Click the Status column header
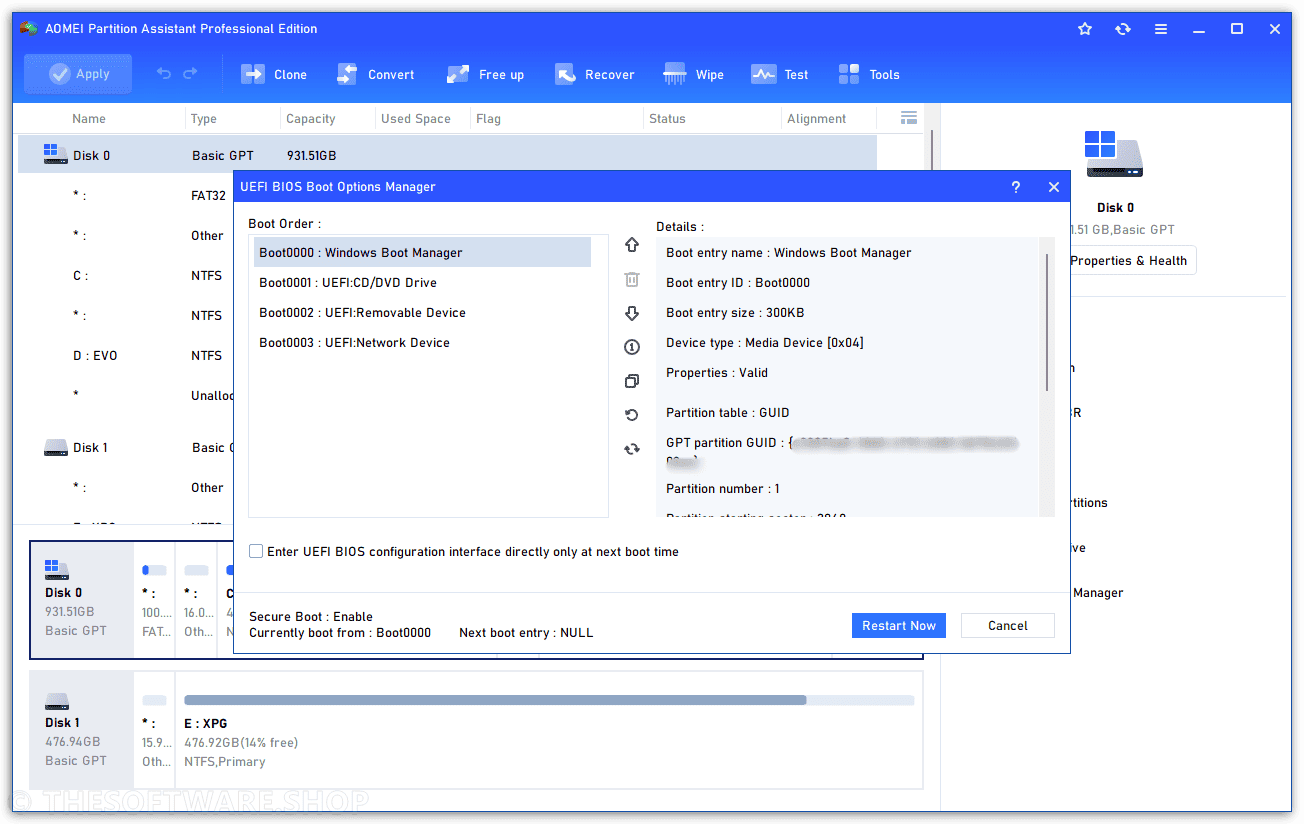1304x824 pixels. coord(667,118)
